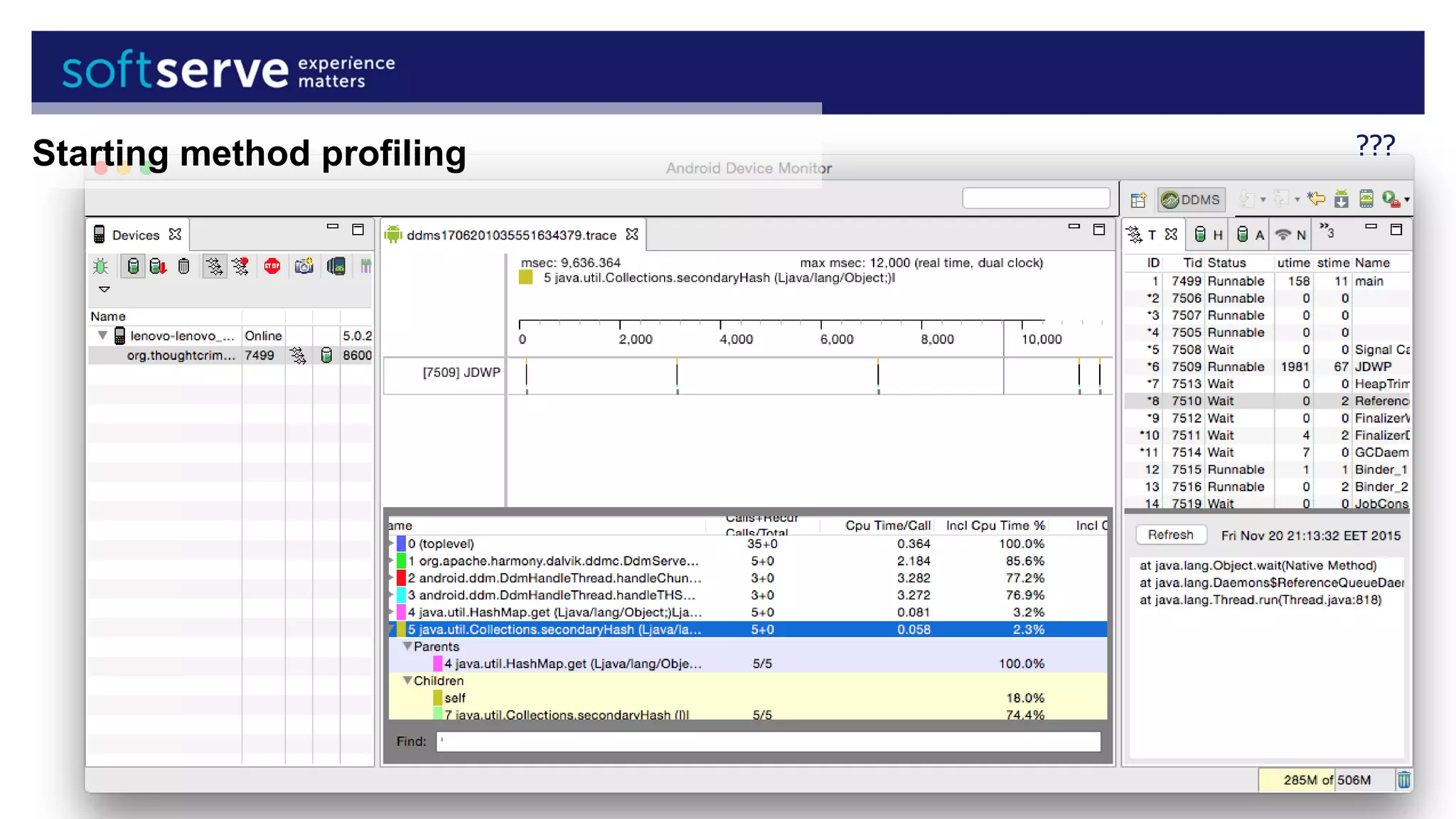Close the ddms trace file tab
Viewport: 1456px width, 819px height.
click(x=632, y=234)
